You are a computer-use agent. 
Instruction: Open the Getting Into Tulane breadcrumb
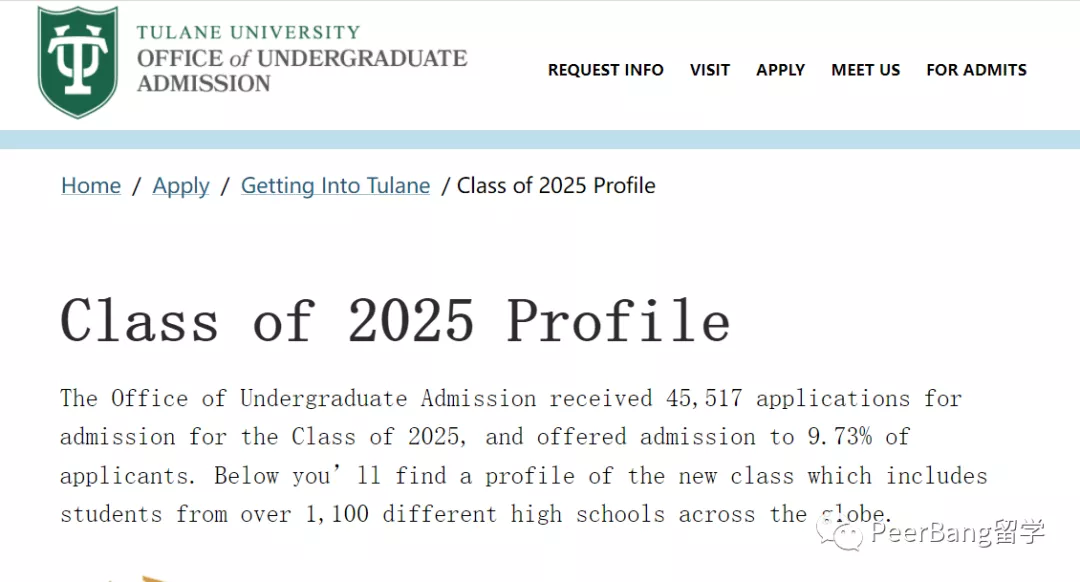pyautogui.click(x=335, y=186)
